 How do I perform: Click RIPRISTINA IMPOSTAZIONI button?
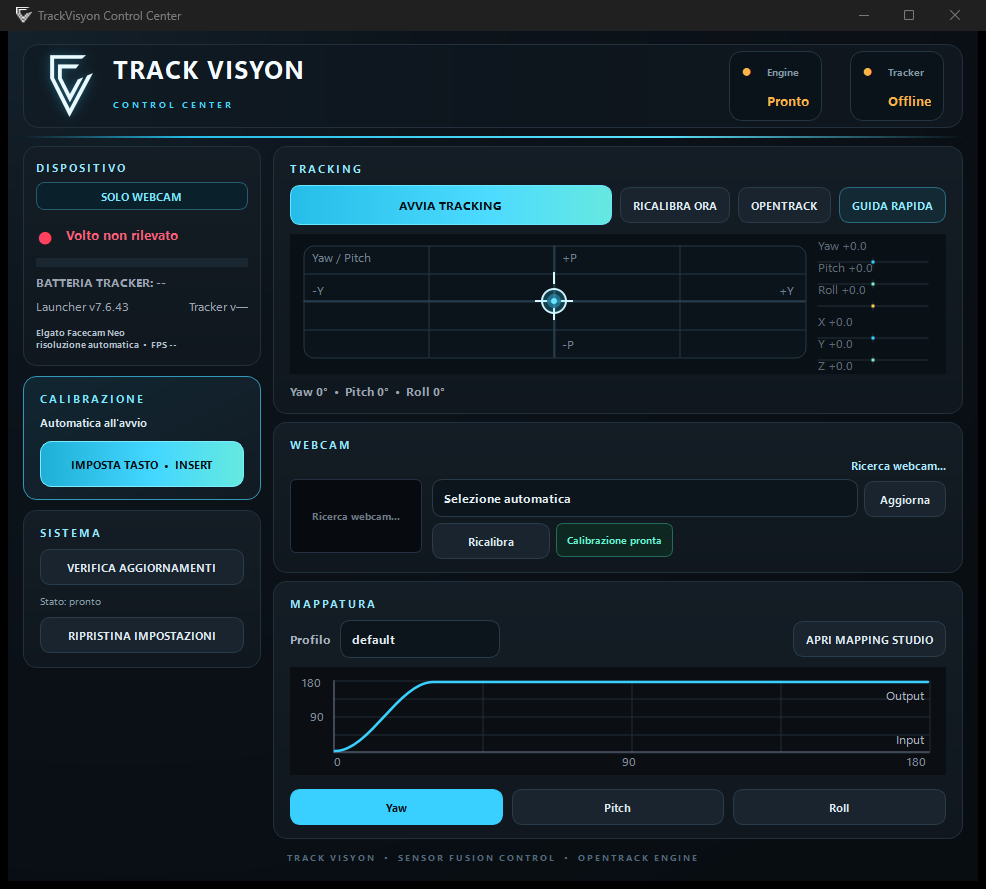tap(141, 635)
